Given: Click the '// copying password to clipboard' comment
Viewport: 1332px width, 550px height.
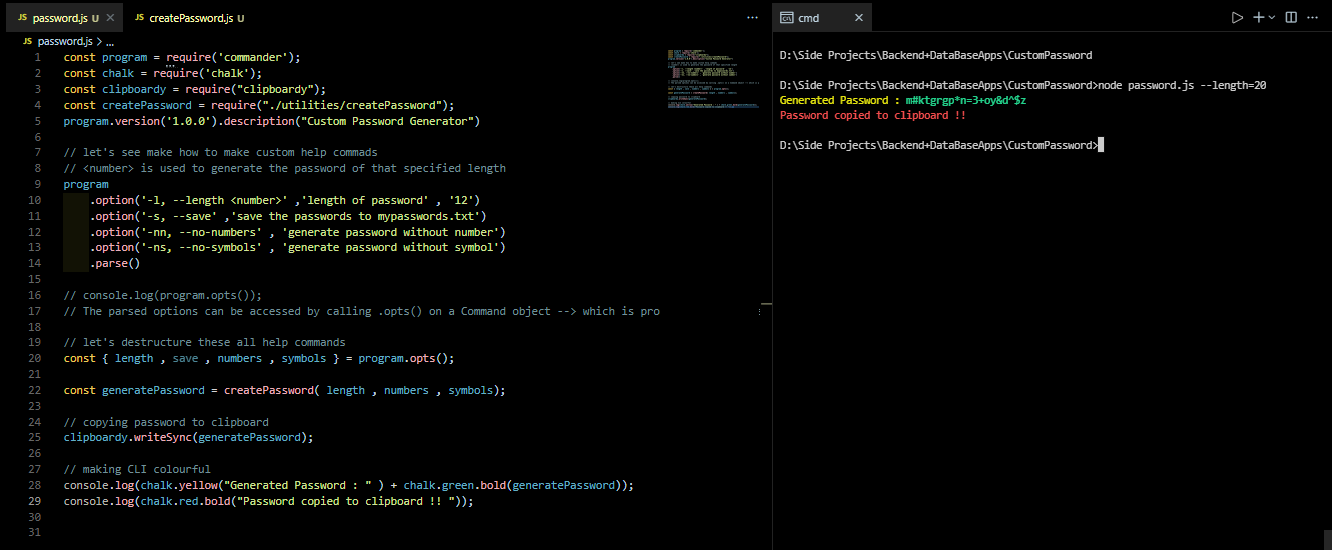Looking at the screenshot, I should tap(166, 422).
